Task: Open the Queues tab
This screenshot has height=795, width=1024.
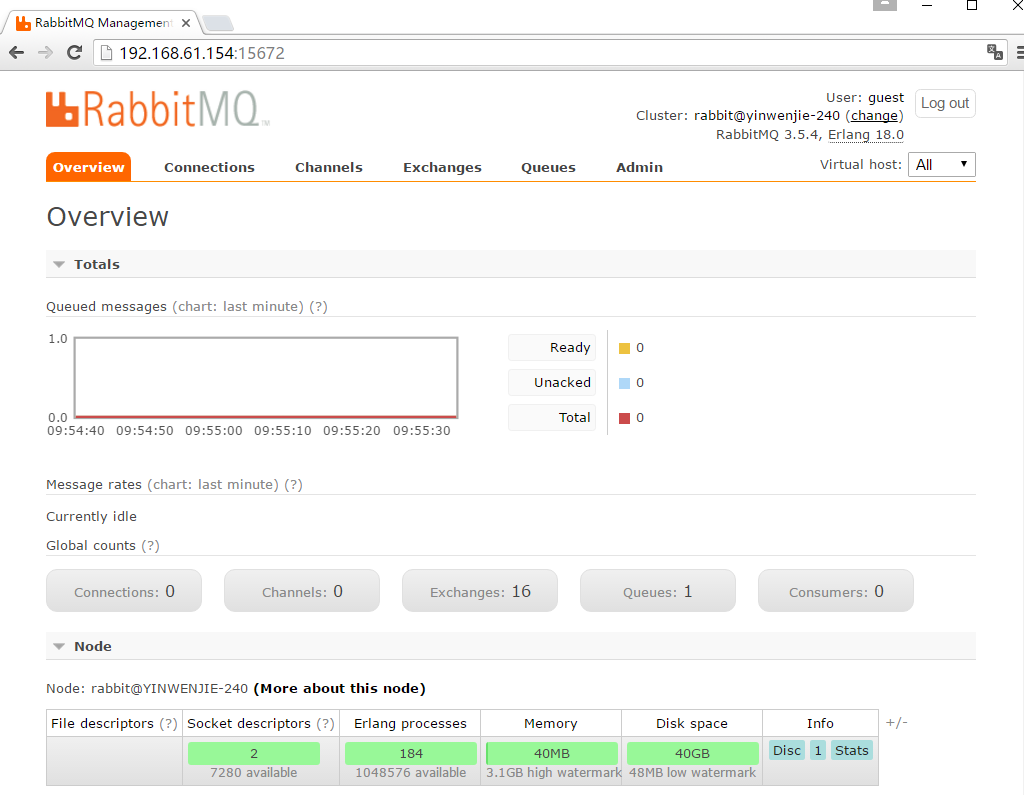Action: pyautogui.click(x=548, y=167)
